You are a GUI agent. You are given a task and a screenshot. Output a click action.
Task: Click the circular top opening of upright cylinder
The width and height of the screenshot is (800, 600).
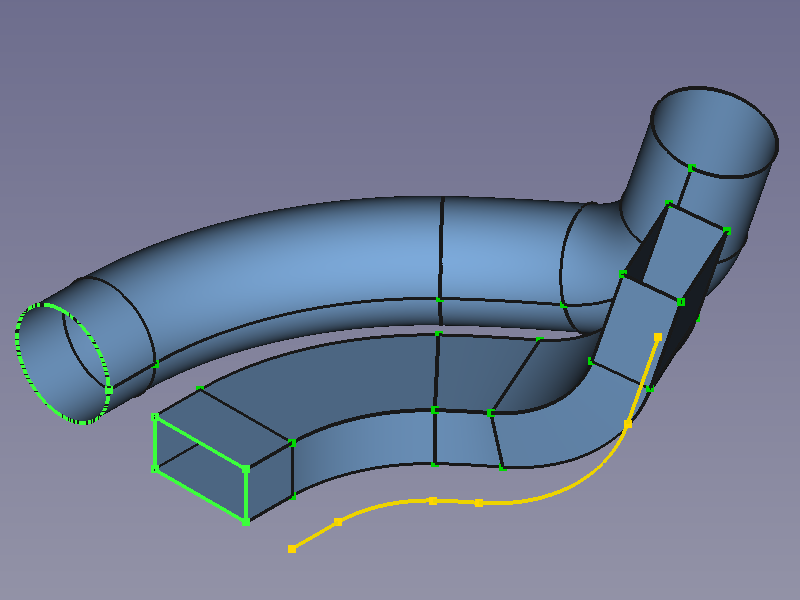(714, 132)
